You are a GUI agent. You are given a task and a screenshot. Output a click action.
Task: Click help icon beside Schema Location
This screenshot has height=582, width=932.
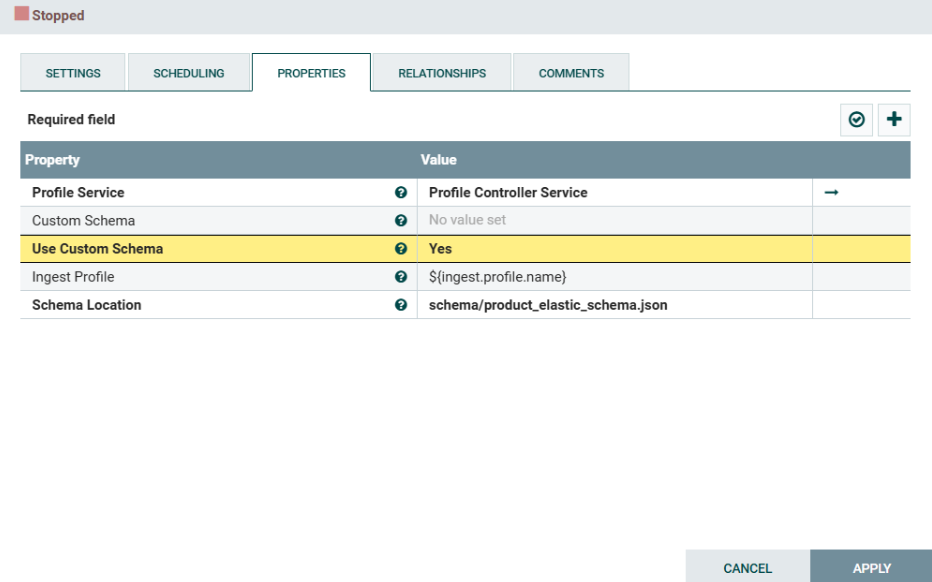[401, 305]
